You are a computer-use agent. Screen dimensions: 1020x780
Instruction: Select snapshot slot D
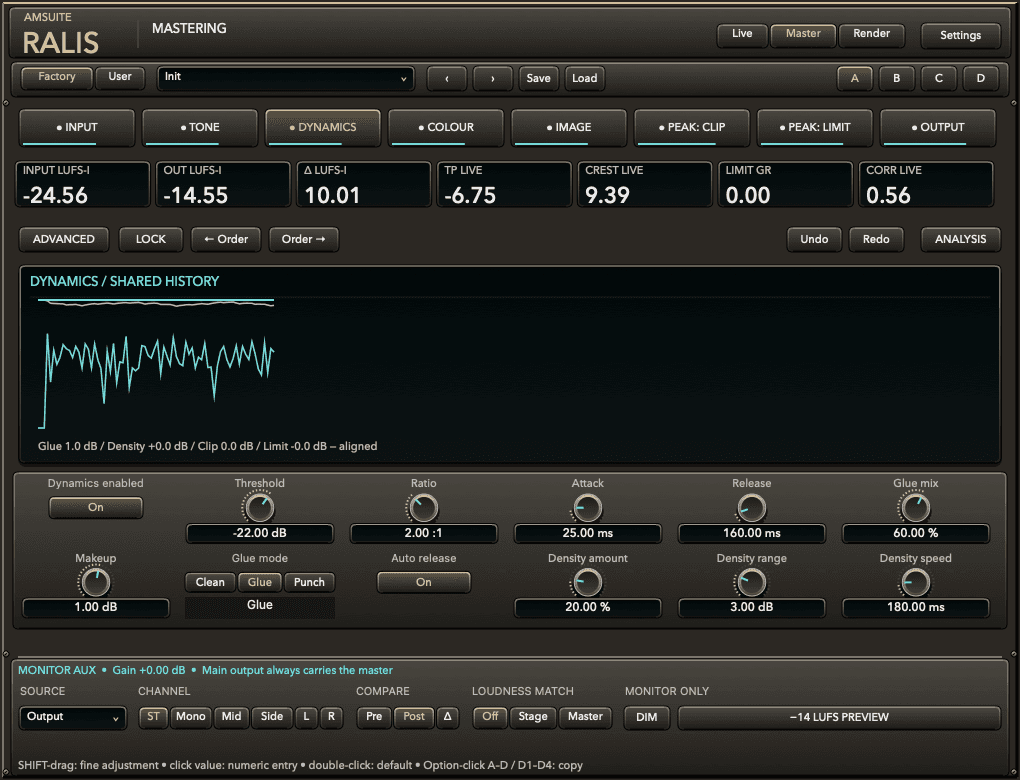coord(980,78)
